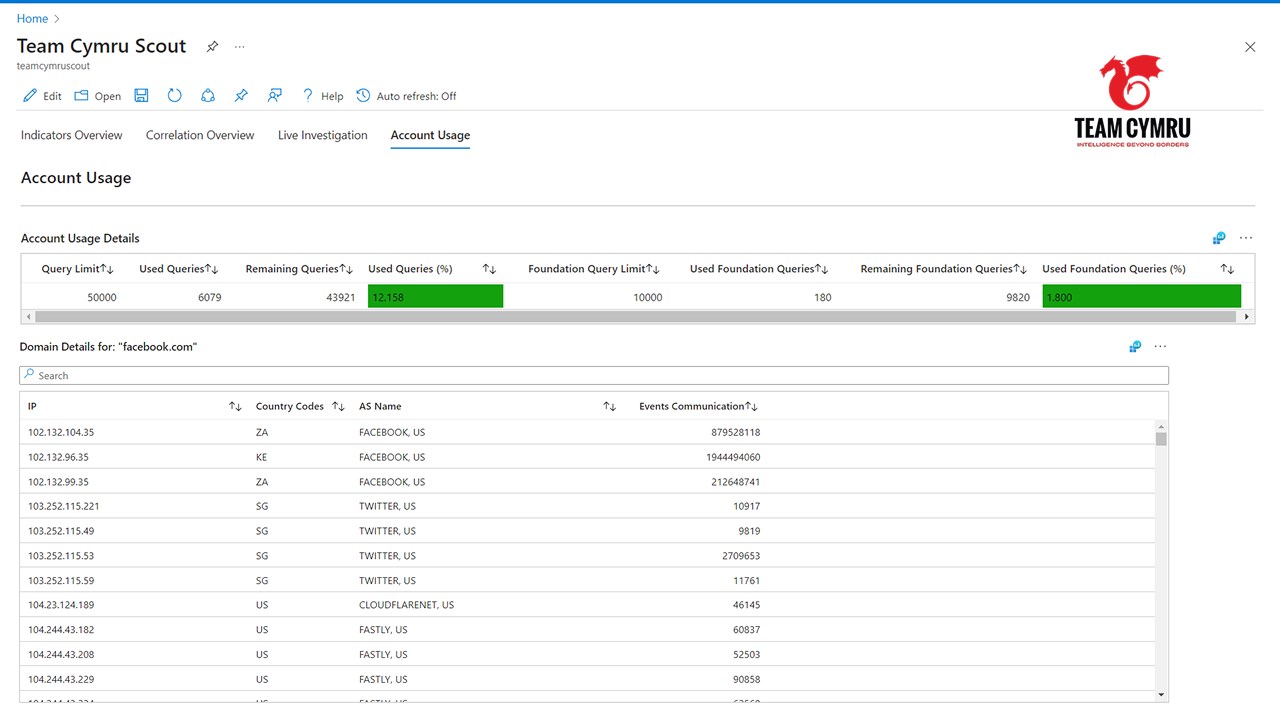Click the toolbar icon right of Refresh
This screenshot has height=720, width=1280.
(208, 95)
